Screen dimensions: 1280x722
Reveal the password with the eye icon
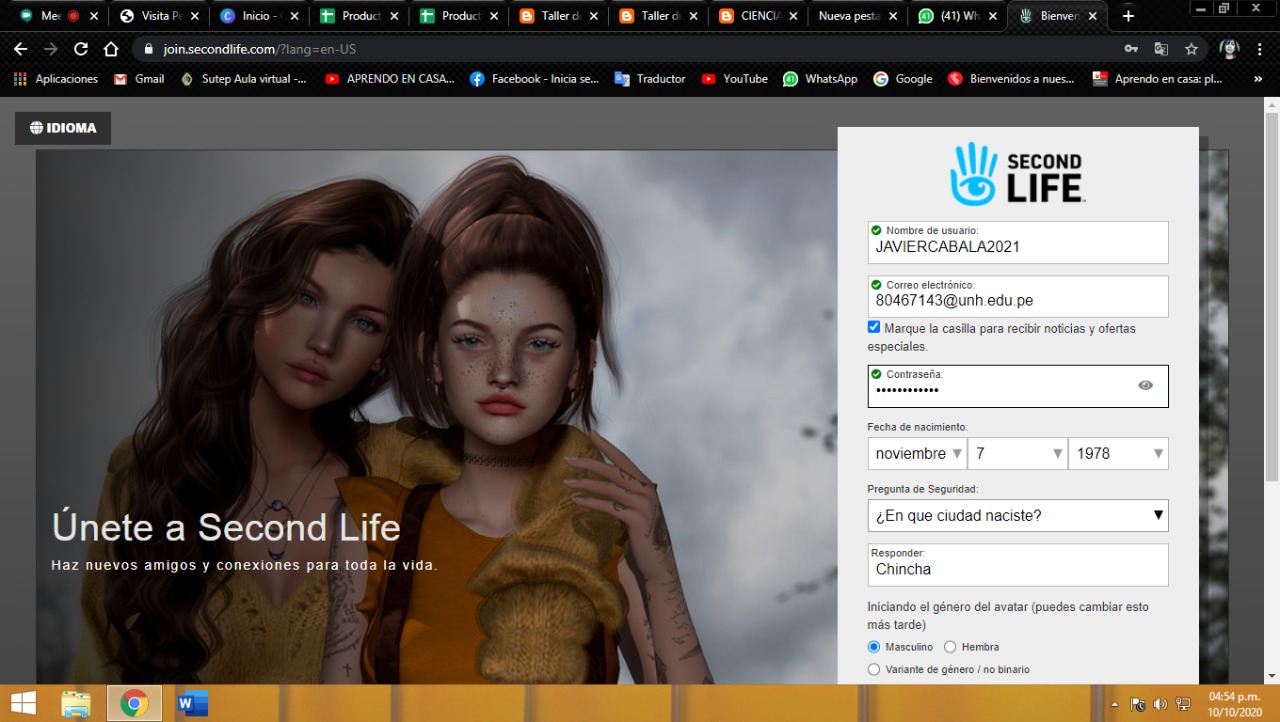pyautogui.click(x=1145, y=384)
